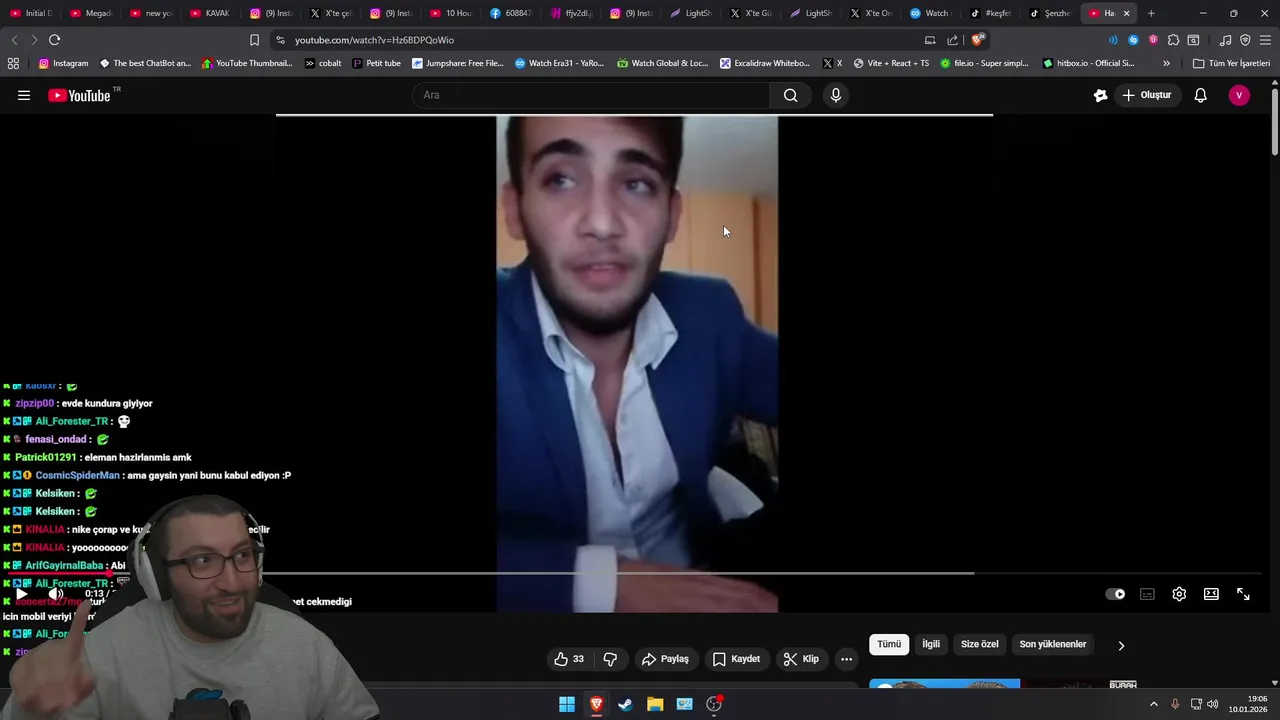Go back in browser history

point(14,40)
